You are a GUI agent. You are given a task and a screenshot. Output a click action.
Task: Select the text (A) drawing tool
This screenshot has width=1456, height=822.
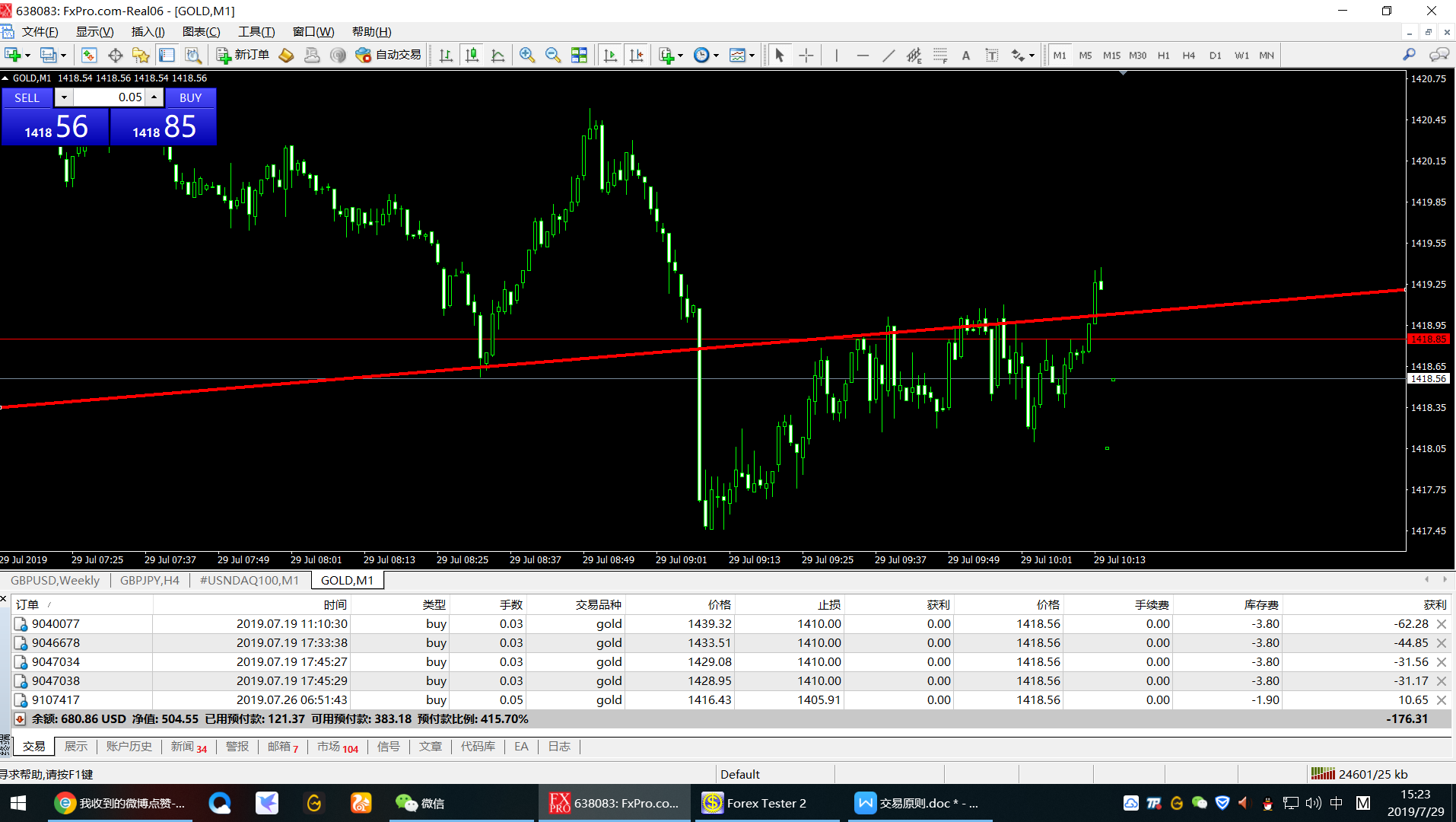point(966,55)
